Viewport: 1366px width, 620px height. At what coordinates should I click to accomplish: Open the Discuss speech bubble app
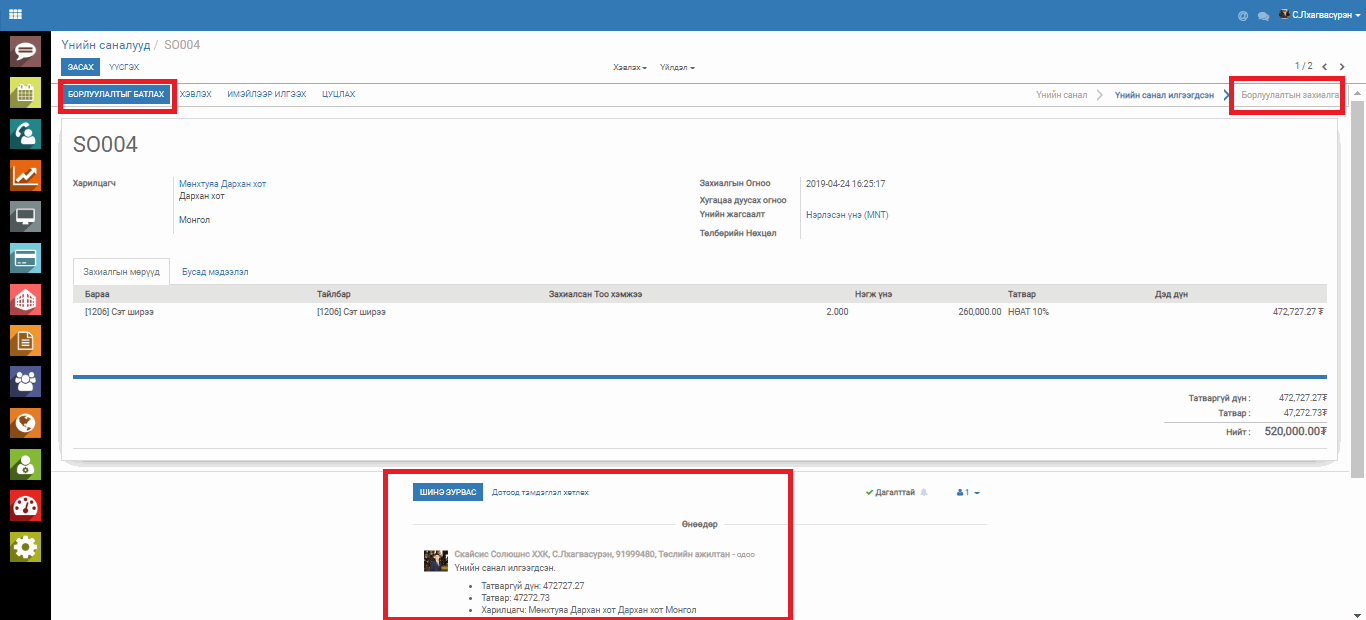25,50
